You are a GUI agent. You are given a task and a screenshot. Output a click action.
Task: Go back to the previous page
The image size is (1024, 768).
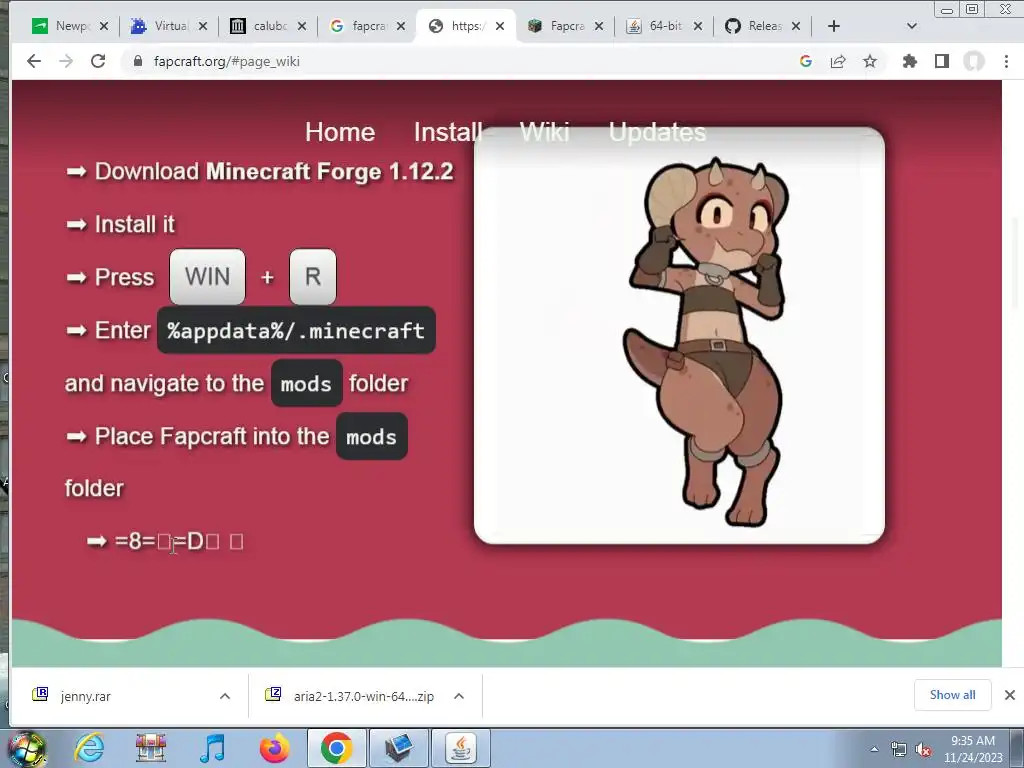coord(34,61)
